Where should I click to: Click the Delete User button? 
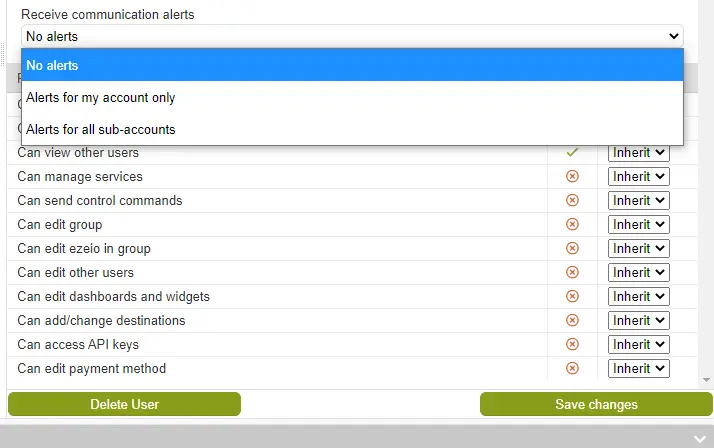click(x=124, y=404)
